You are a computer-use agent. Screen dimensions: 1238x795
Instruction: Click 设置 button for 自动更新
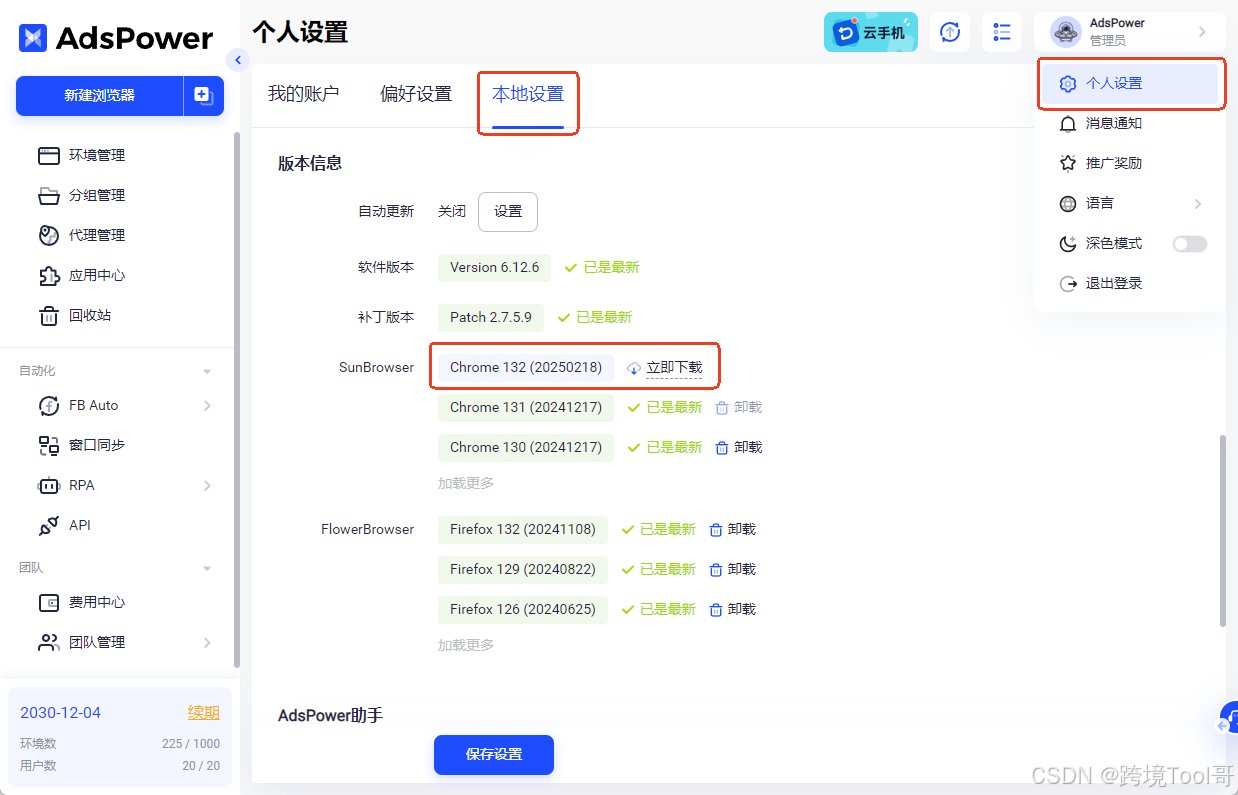(508, 212)
